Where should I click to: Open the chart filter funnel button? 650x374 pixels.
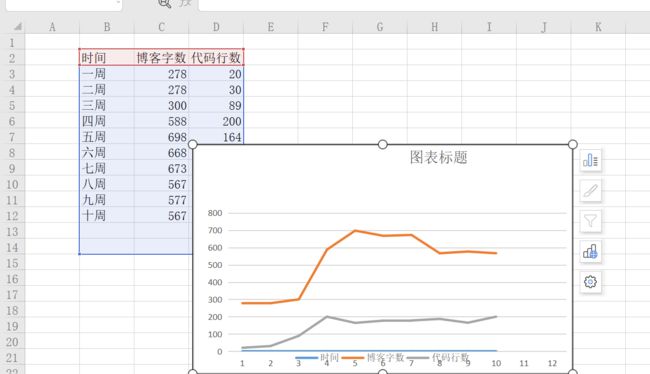(590, 221)
